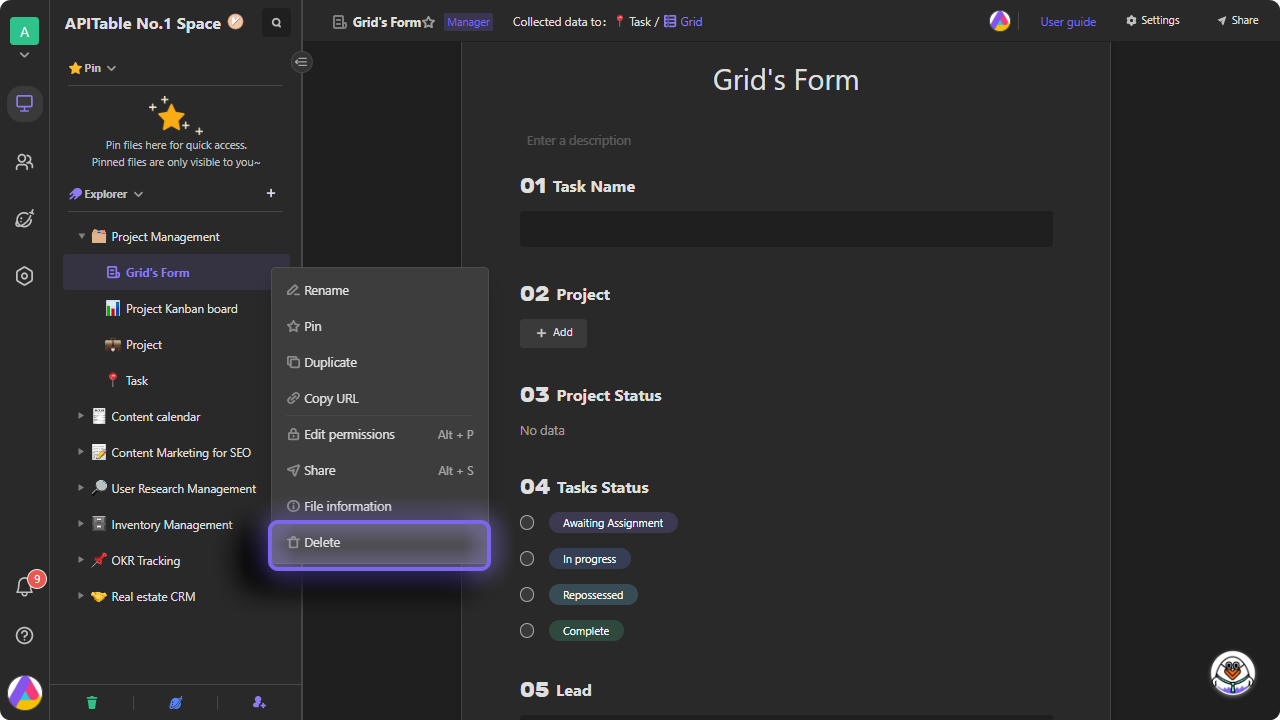Viewport: 1280px width, 720px height.
Task: Select the In progress radio option
Action: pos(527,559)
